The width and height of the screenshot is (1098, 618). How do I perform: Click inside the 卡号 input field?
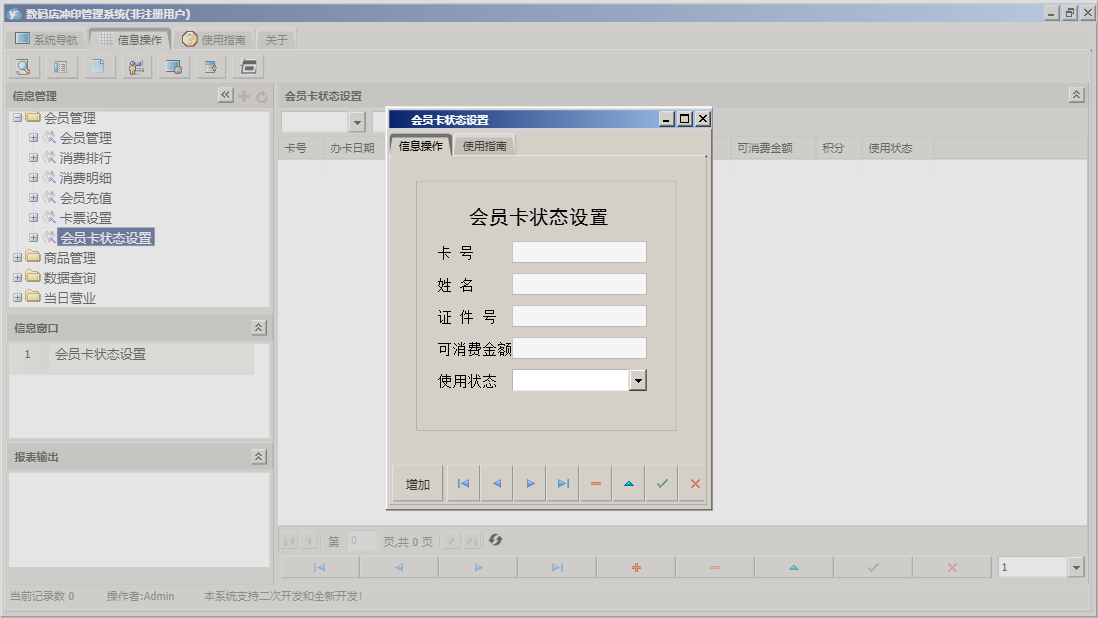(578, 251)
